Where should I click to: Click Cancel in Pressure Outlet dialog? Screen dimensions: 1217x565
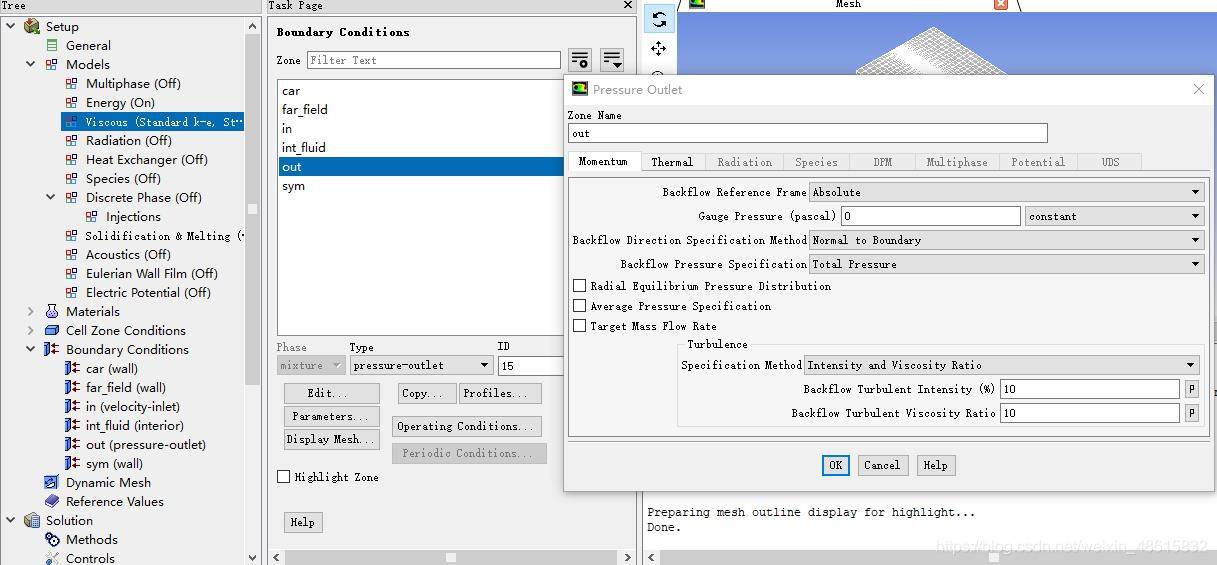[882, 465]
